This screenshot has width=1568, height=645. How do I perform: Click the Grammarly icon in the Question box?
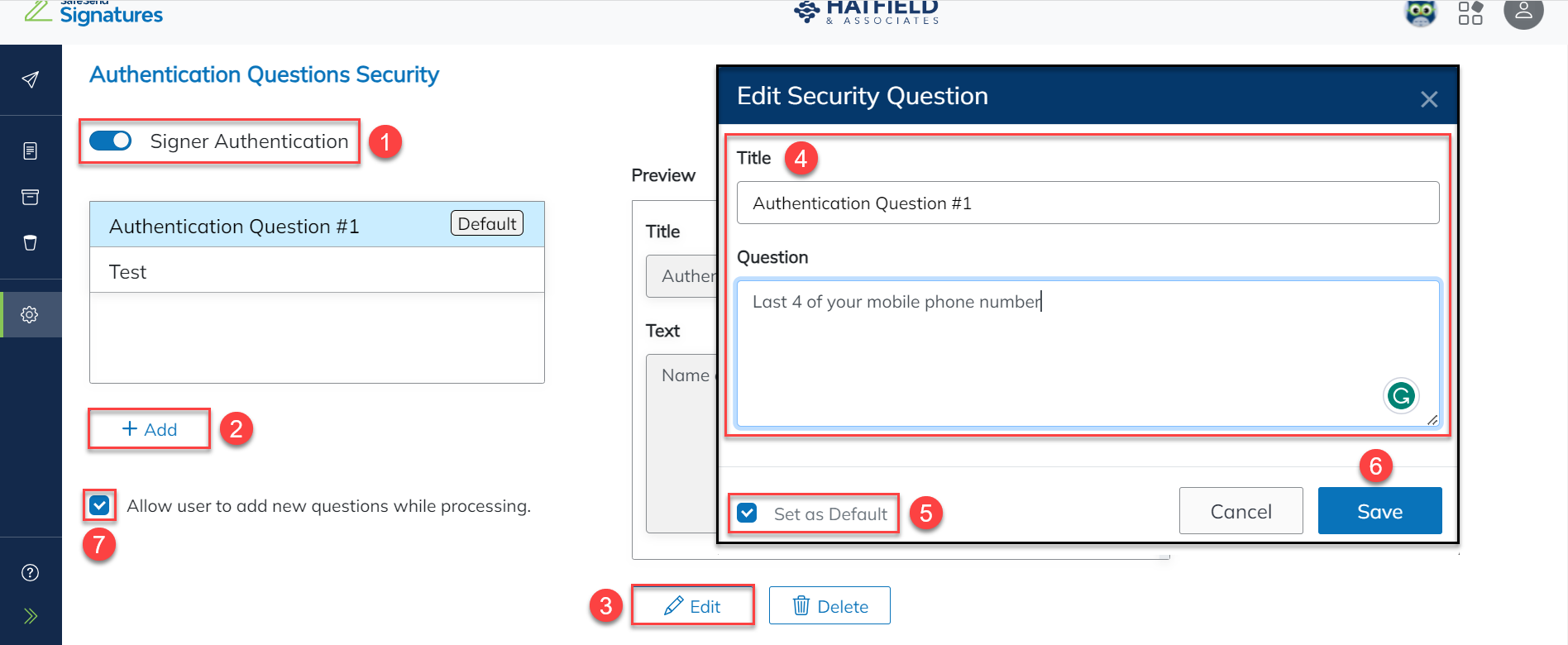(1400, 395)
